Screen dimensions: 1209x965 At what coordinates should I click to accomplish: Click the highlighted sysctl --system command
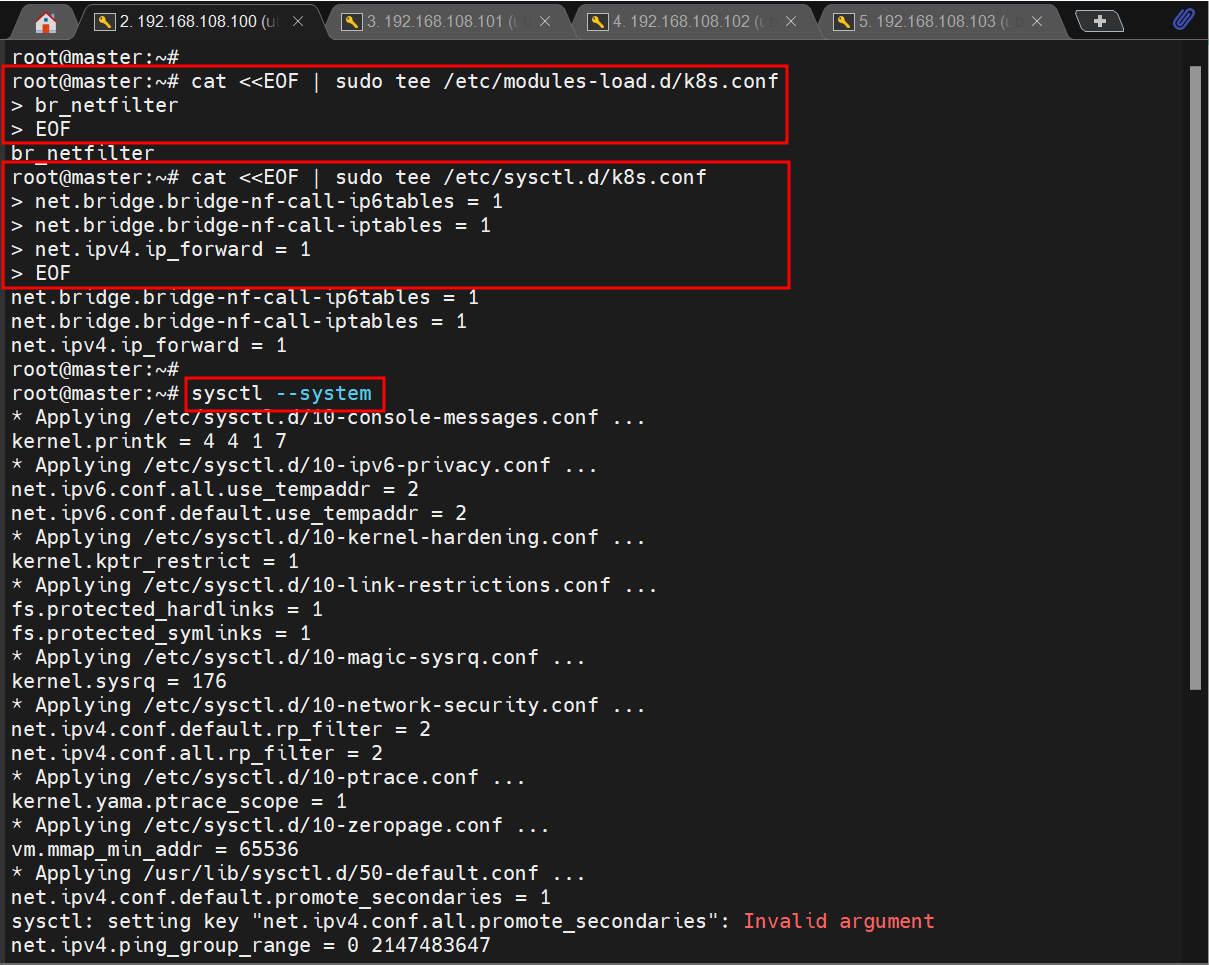tap(281, 394)
